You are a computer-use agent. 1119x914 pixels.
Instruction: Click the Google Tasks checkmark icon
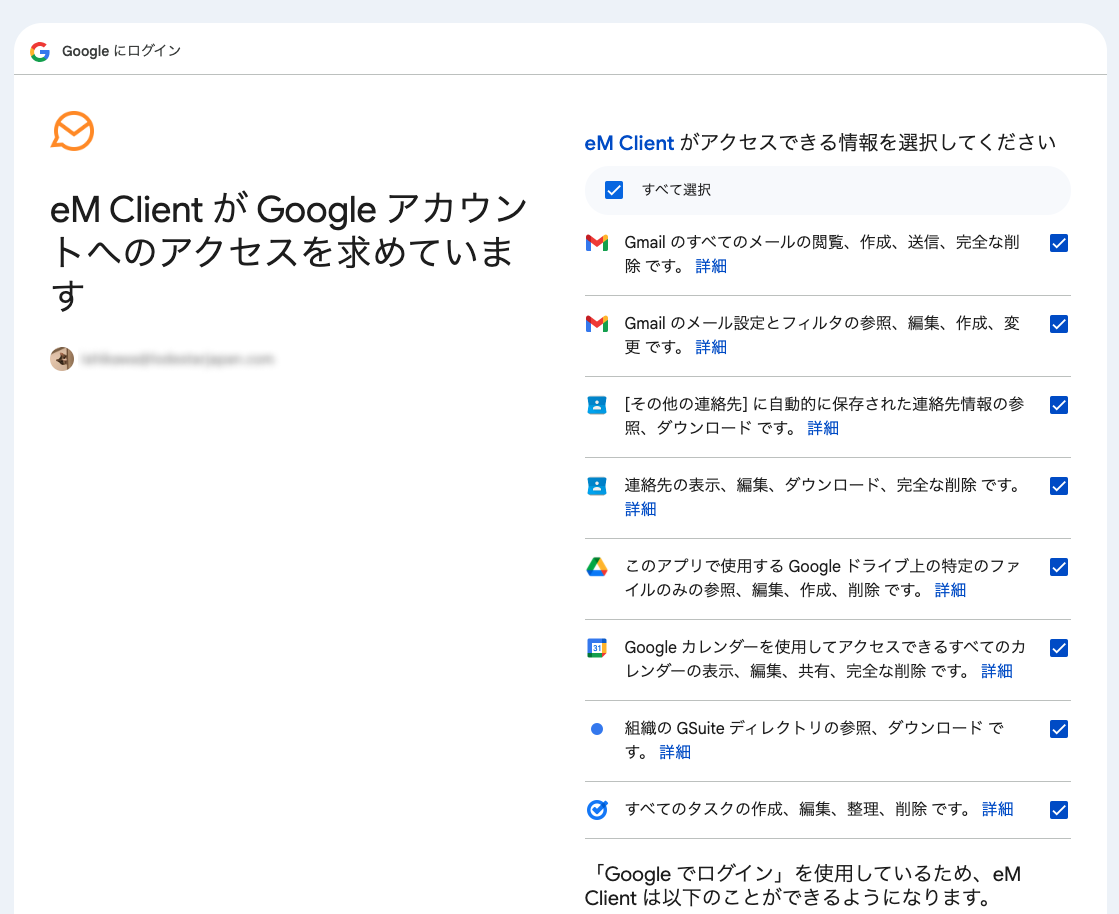[x=597, y=810]
